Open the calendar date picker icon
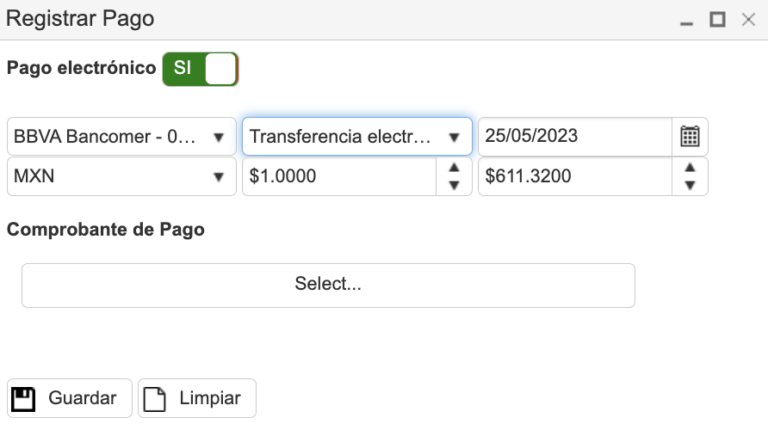Viewport: 768px width, 430px height. tap(690, 136)
